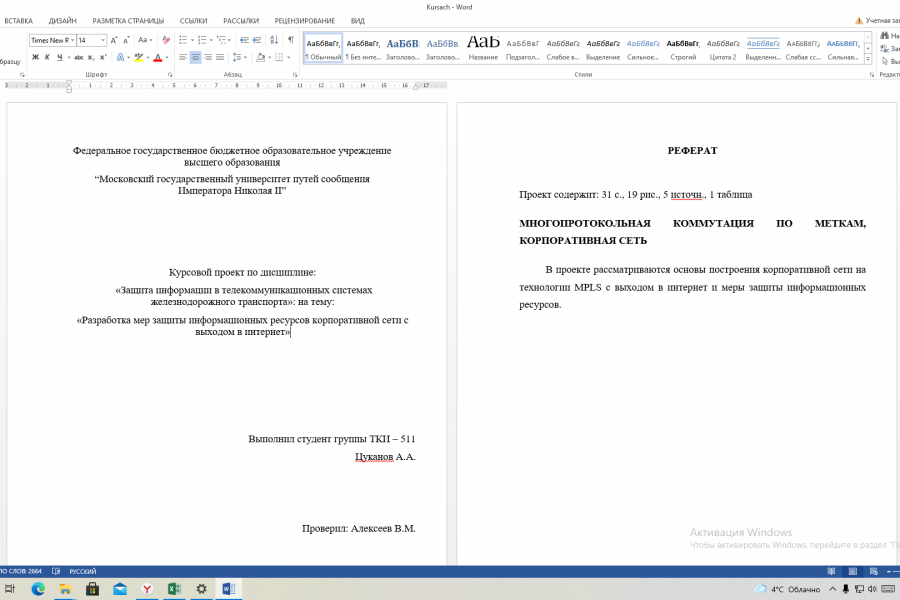Open File Explorer from taskbar
Image resolution: width=900 pixels, height=600 pixels.
click(65, 589)
